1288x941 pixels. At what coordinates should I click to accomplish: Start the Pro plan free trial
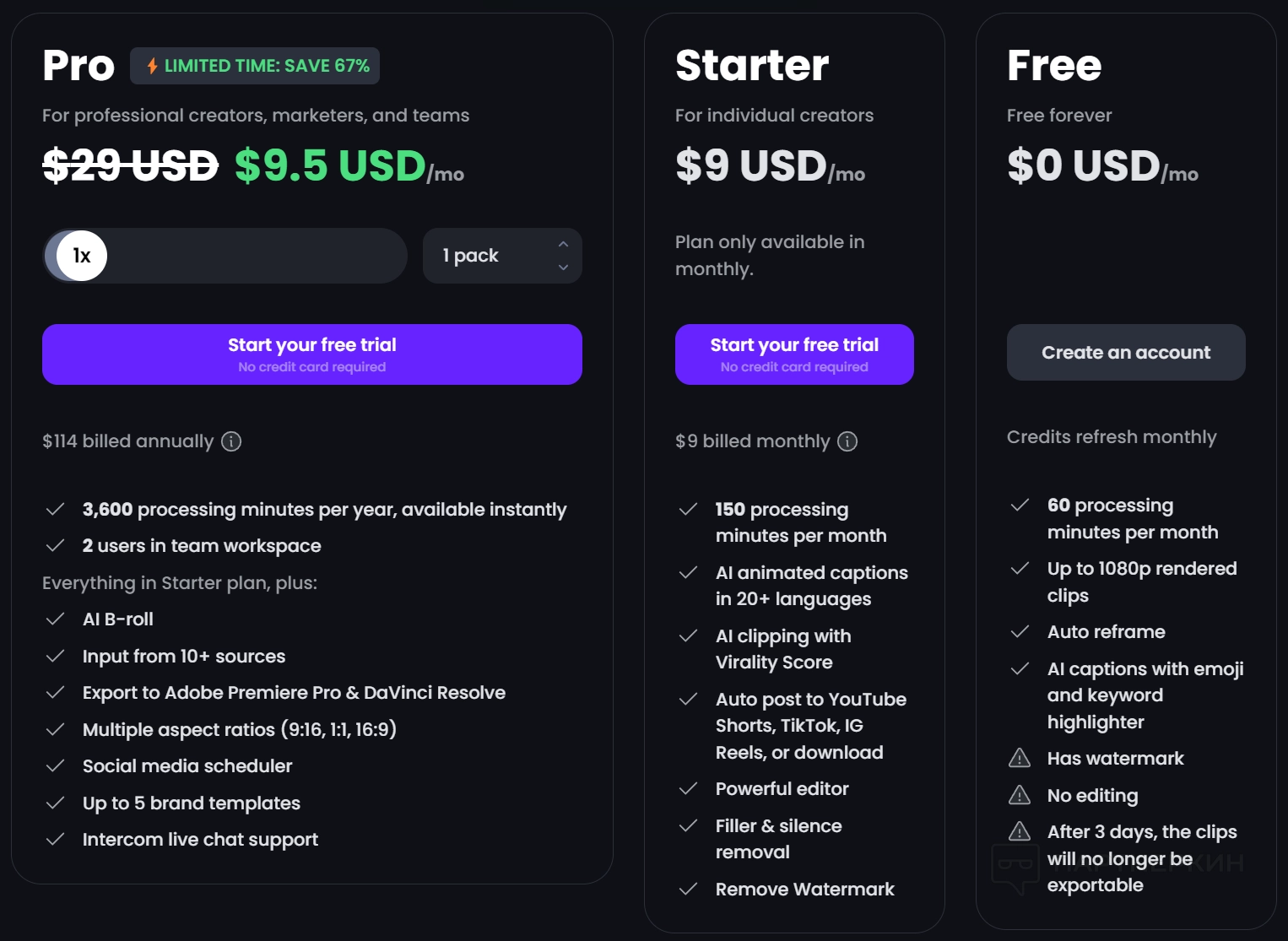click(311, 354)
